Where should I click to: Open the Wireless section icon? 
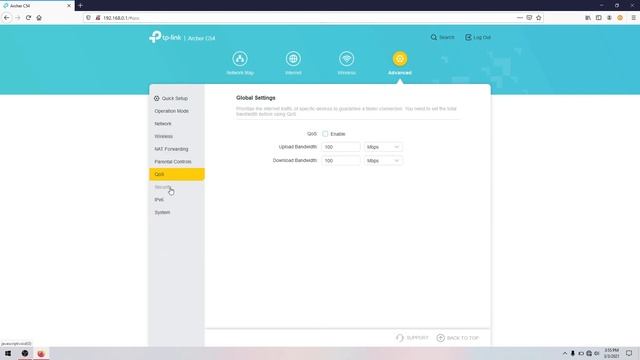[x=347, y=59]
